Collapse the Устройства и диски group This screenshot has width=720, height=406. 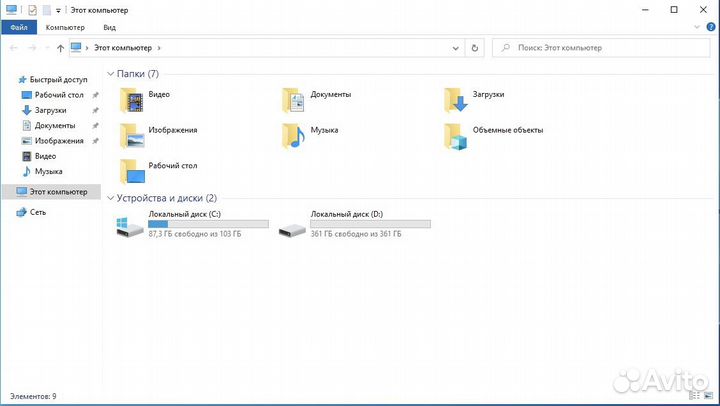pyautogui.click(x=110, y=198)
